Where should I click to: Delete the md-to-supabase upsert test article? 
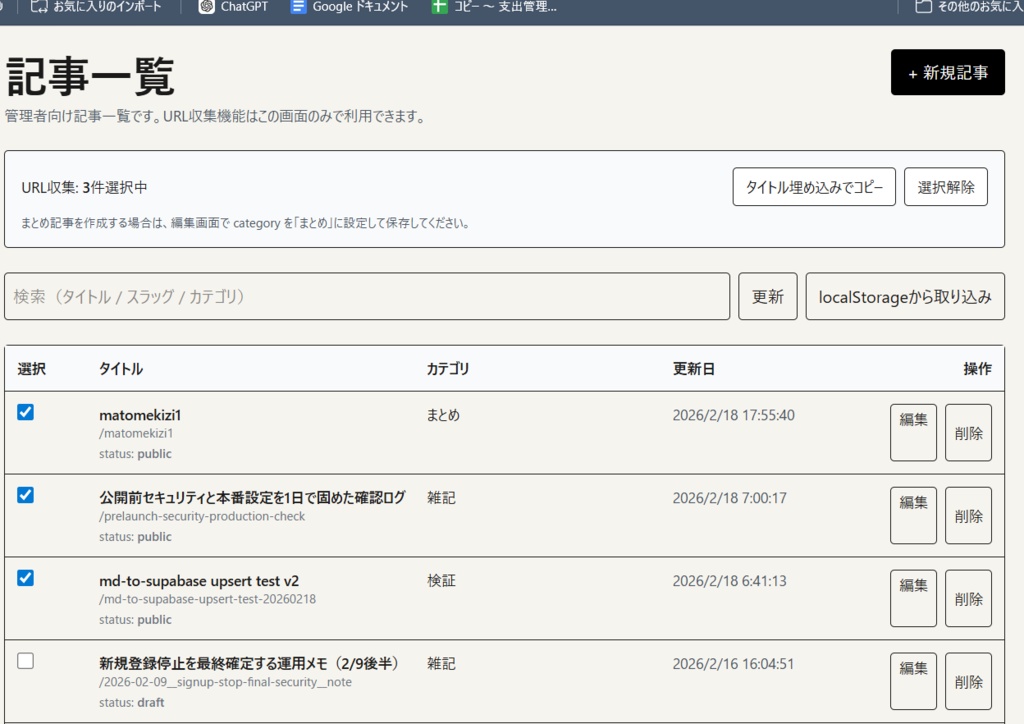coord(967,597)
